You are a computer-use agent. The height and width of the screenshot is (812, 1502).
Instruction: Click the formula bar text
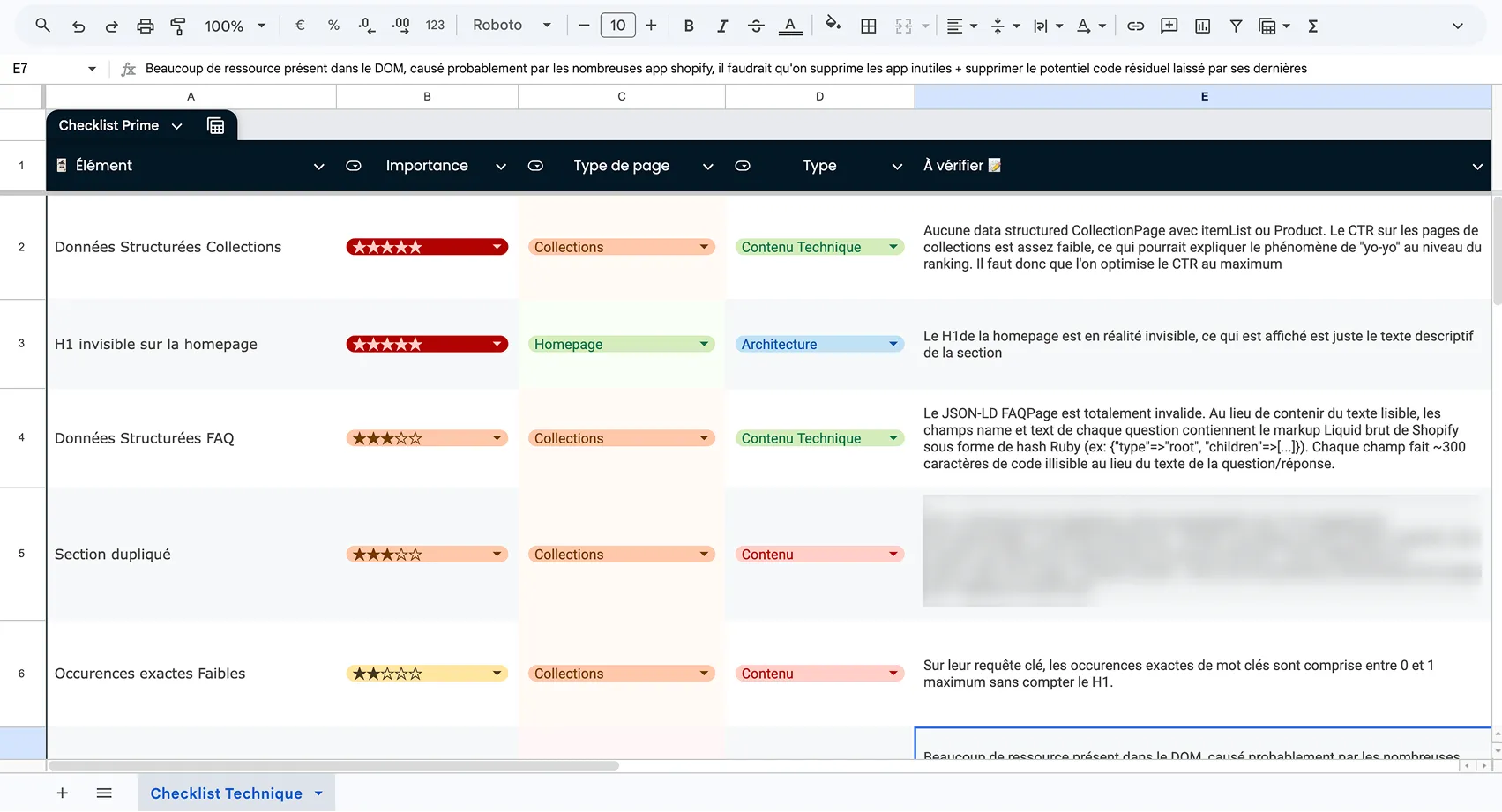click(x=726, y=68)
